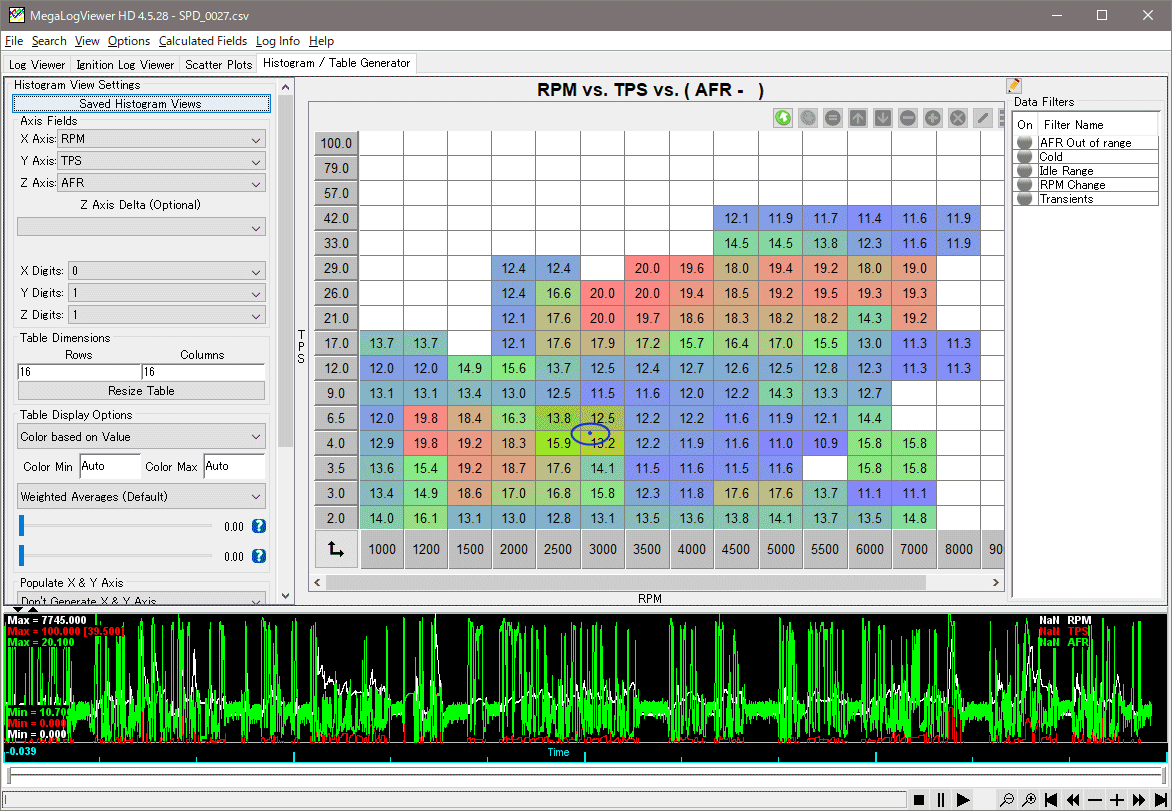Click the pencil edit icon above Data Filters
Image resolution: width=1172 pixels, height=811 pixels.
click(1014, 86)
